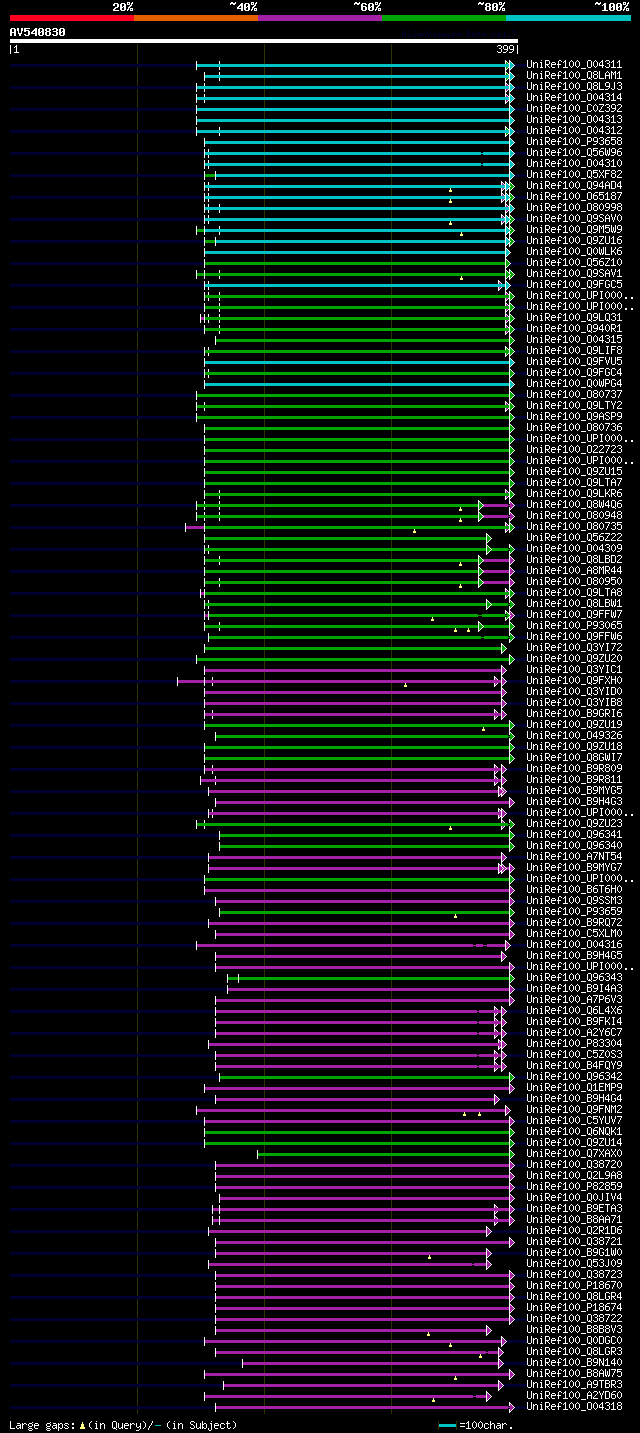The image size is (640, 1433).
Task: Open UniRef100_Q0WLK6 hit
Action: (x=574, y=252)
